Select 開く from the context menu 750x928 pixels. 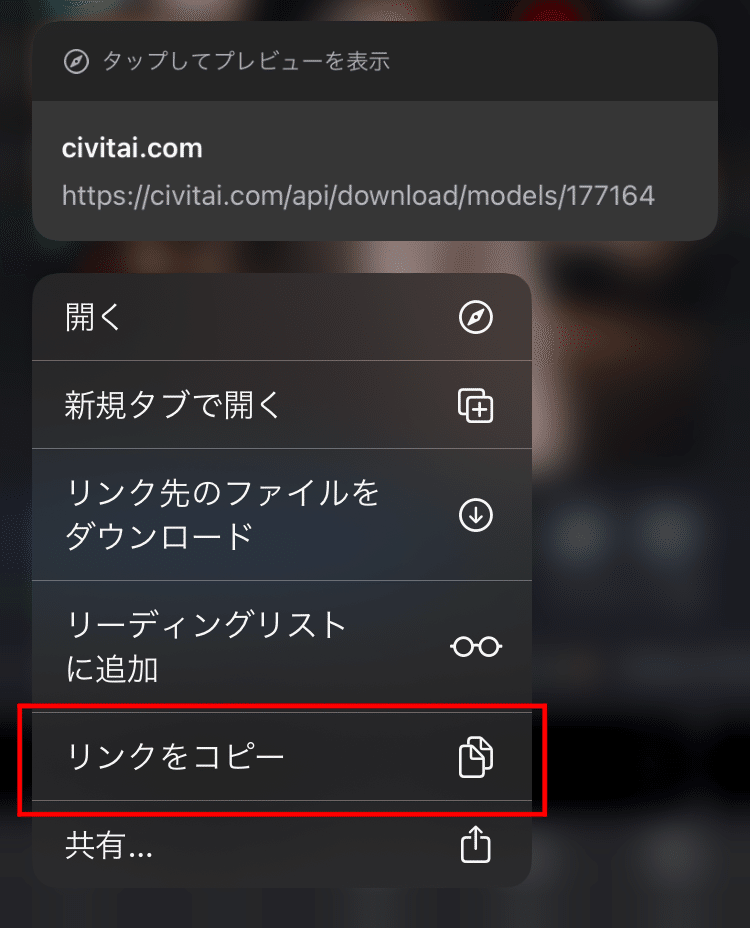coord(282,317)
